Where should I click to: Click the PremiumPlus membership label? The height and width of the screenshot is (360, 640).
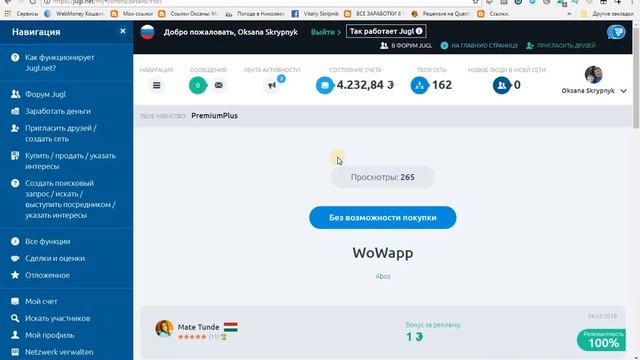pyautogui.click(x=214, y=116)
